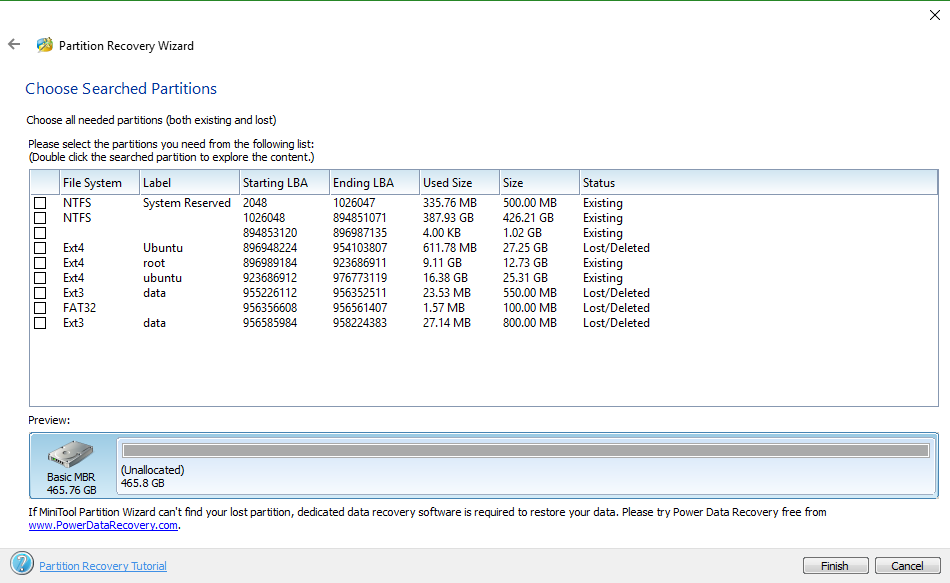Tick the Ext4 Ubuntu lost partition checkbox
The image size is (950, 583).
click(40, 248)
